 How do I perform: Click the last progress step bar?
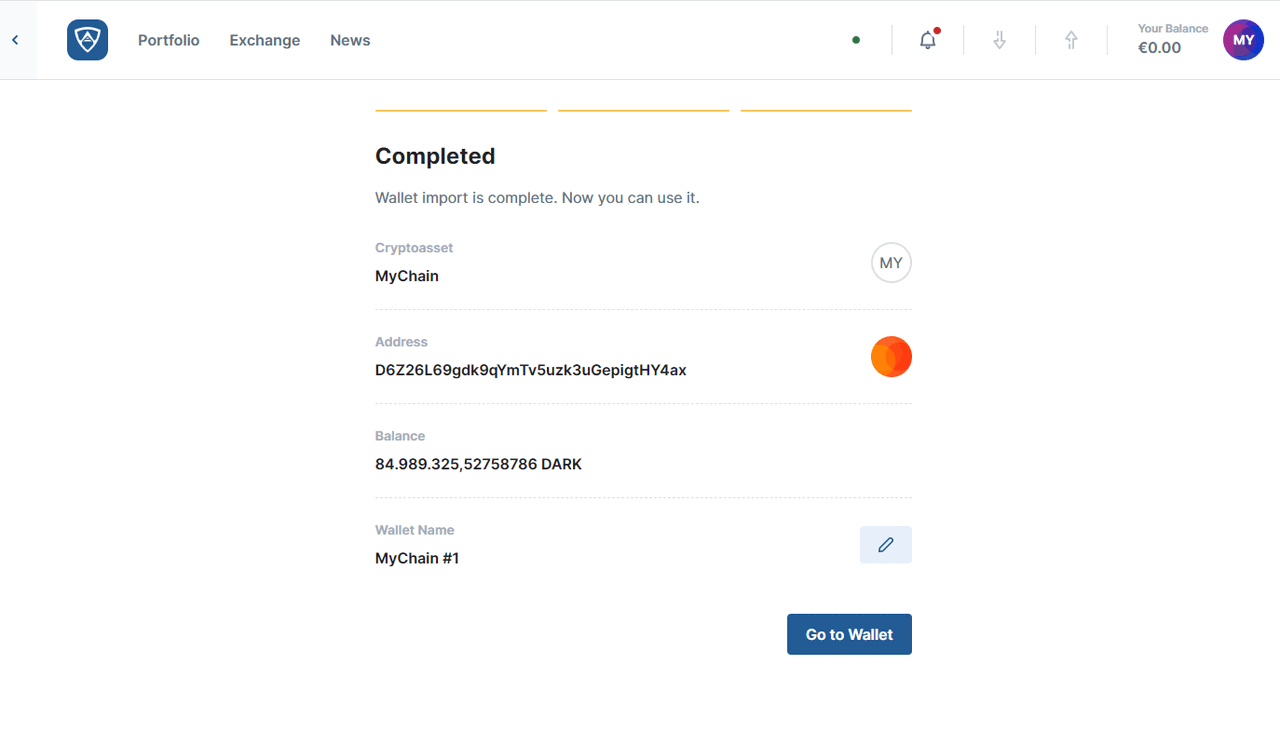(826, 110)
